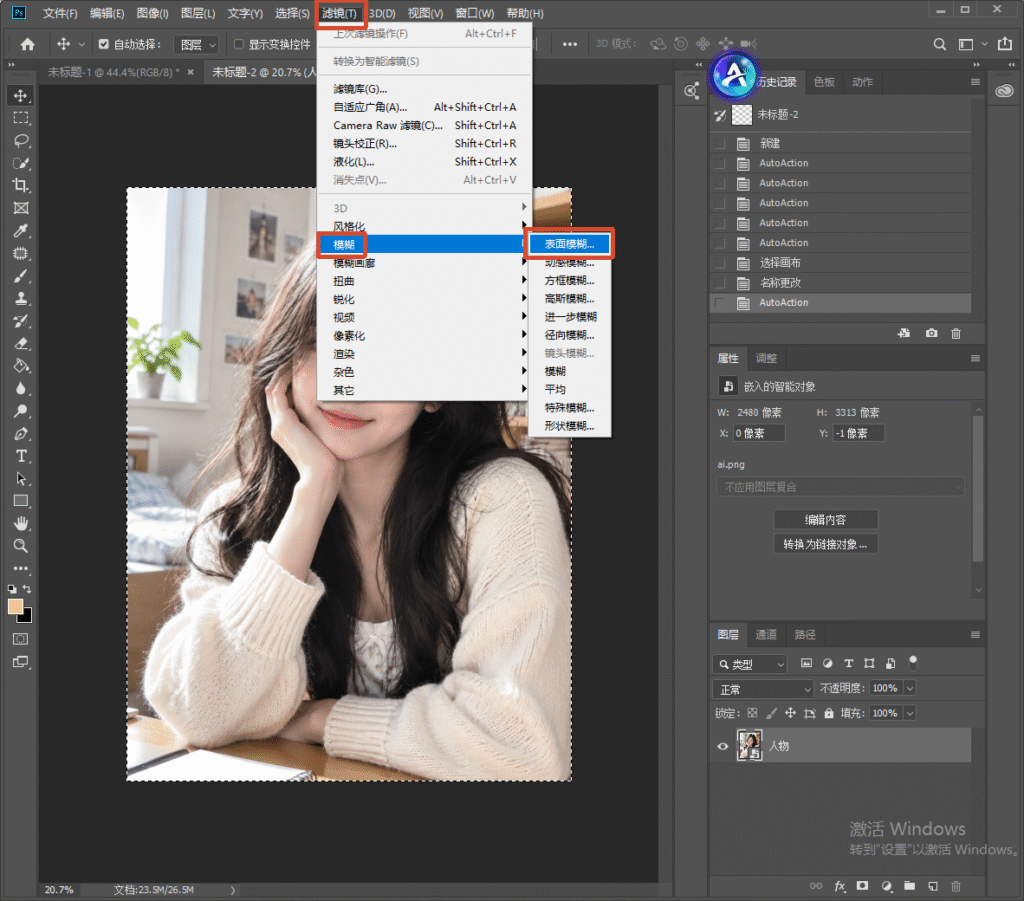1024x901 pixels.
Task: Choose 表面模糊 menu entry
Action: click(569, 244)
